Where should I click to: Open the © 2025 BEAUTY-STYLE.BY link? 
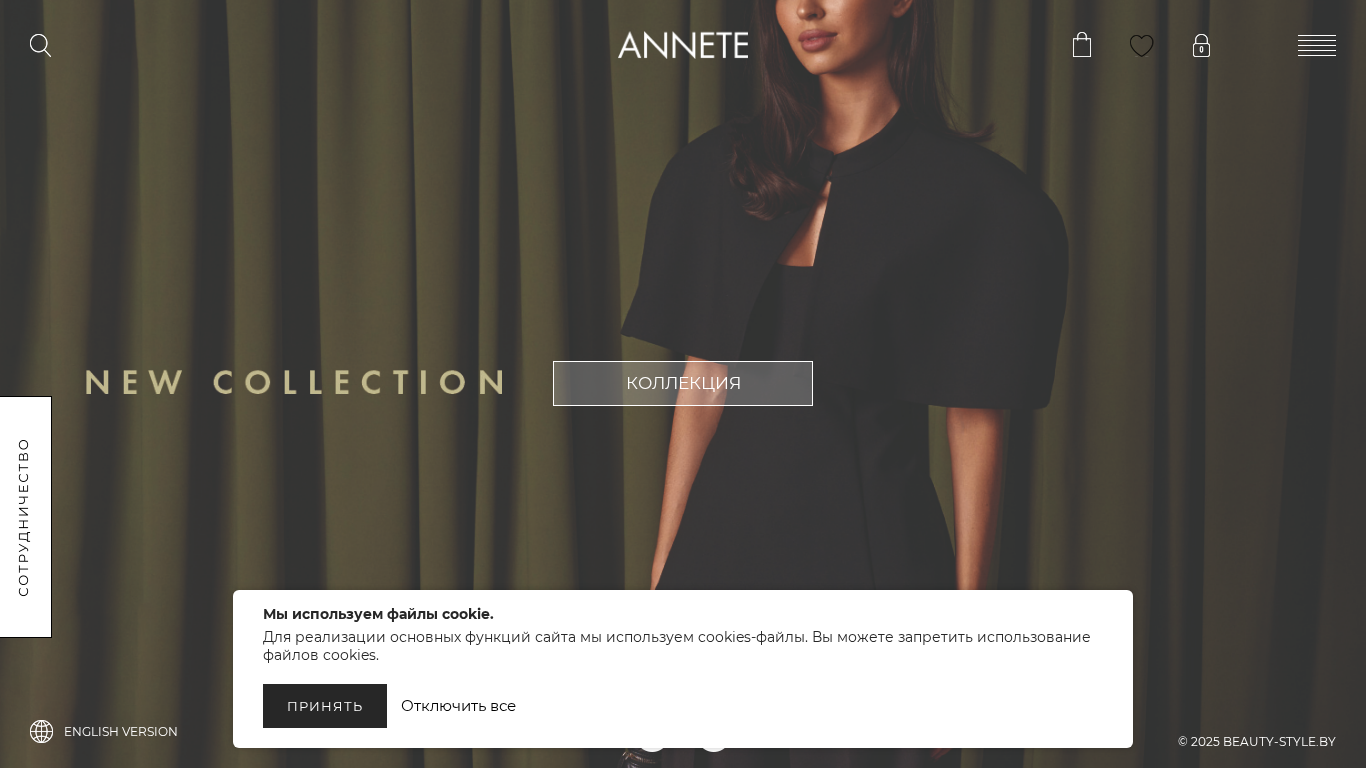point(1257,741)
